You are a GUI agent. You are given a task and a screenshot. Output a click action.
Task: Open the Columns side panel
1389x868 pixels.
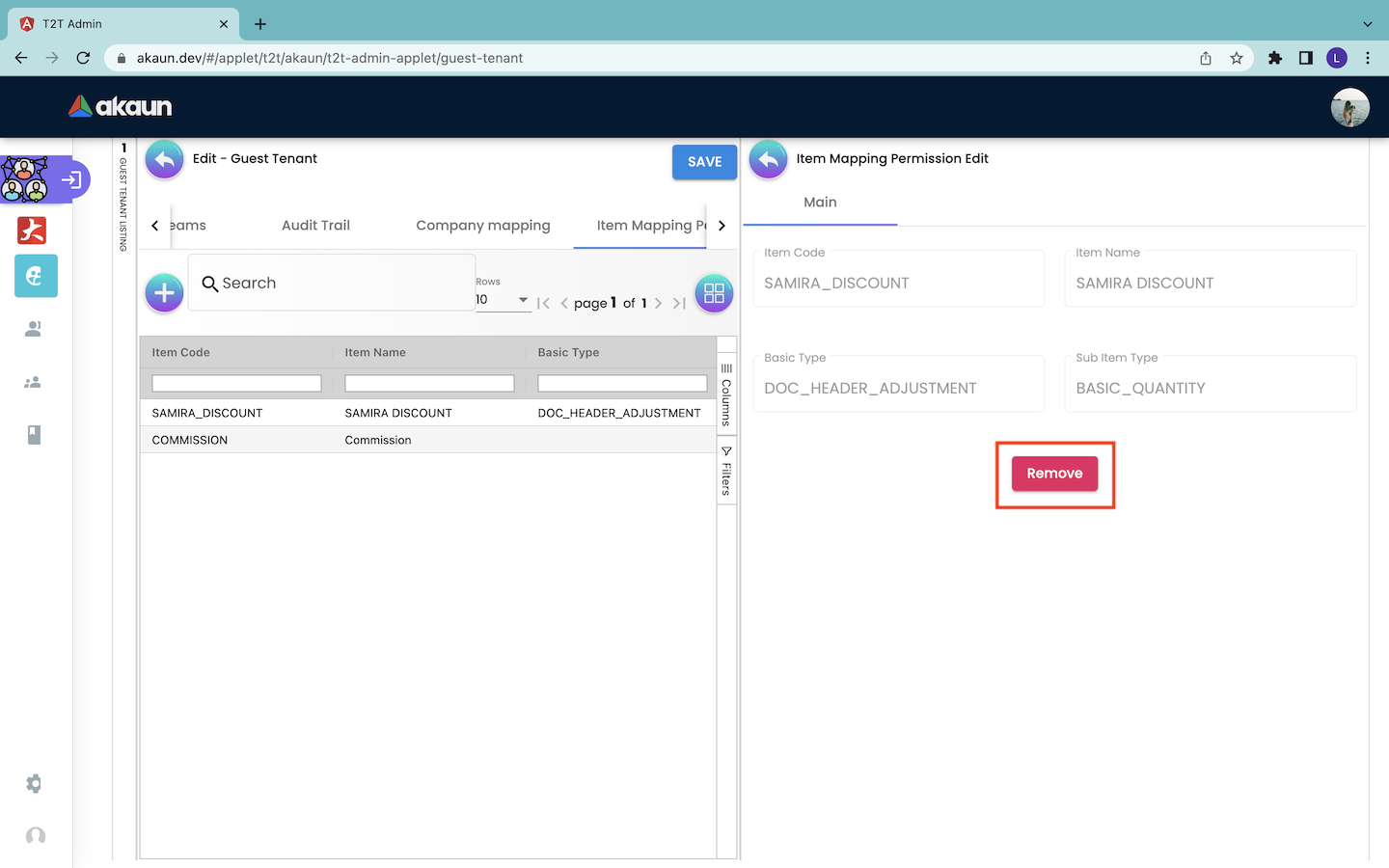tap(726, 393)
